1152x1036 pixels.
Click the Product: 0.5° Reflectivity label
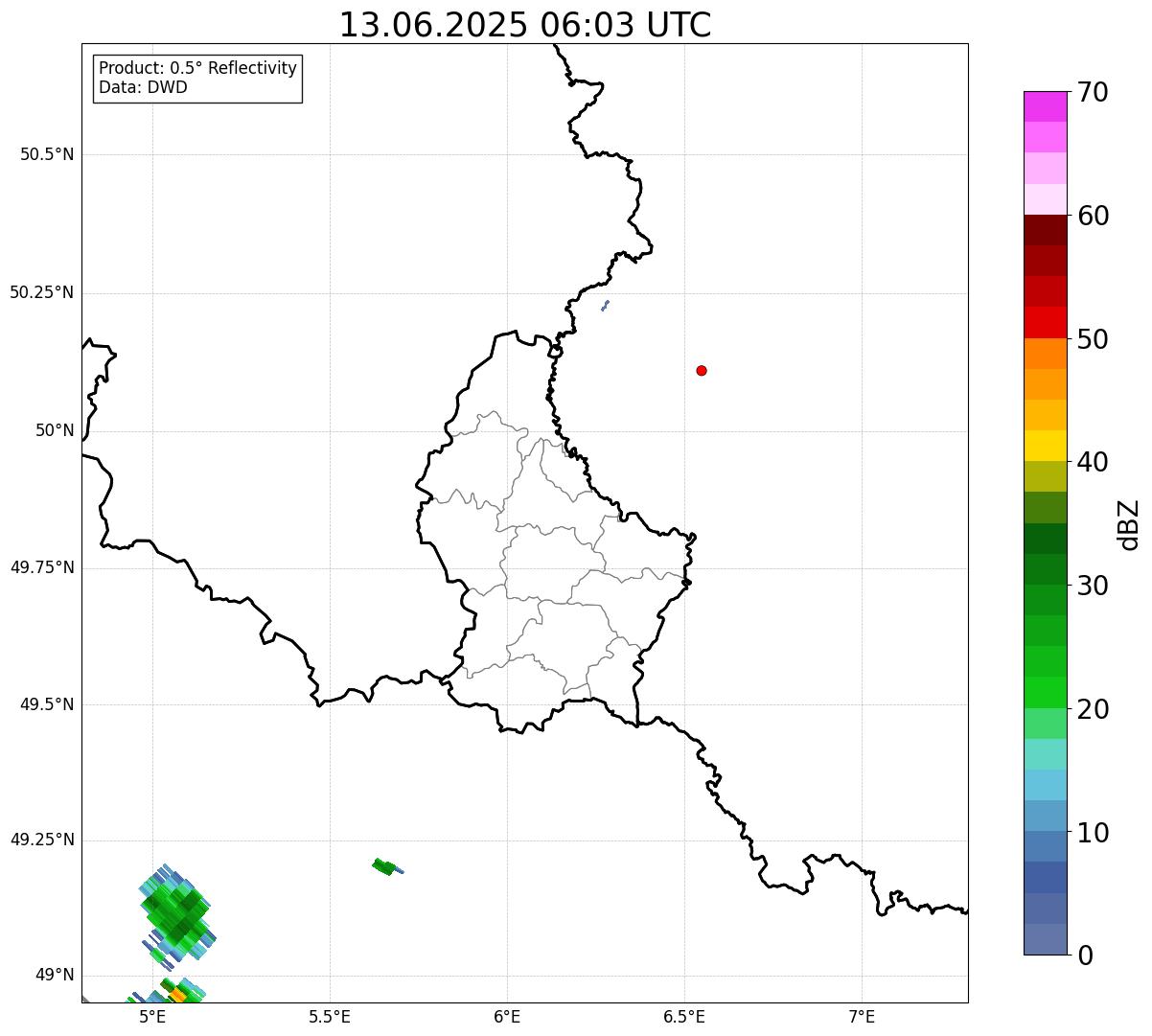pos(197,68)
